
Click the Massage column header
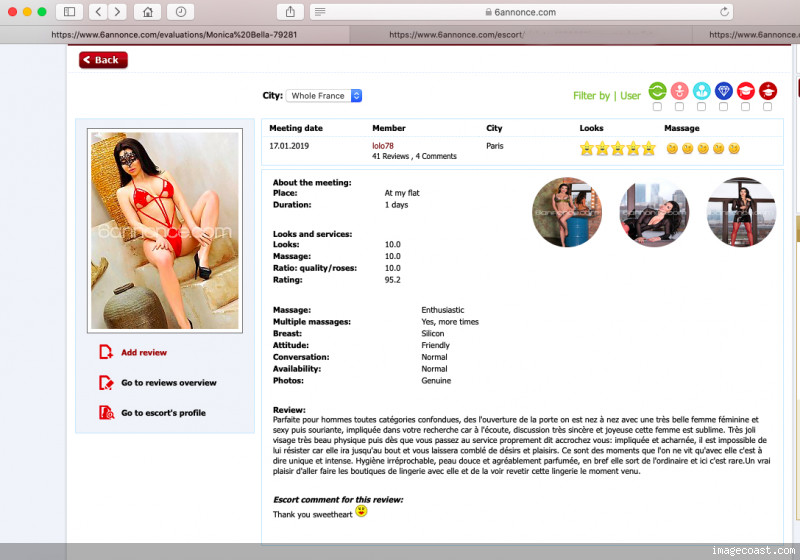[682, 128]
